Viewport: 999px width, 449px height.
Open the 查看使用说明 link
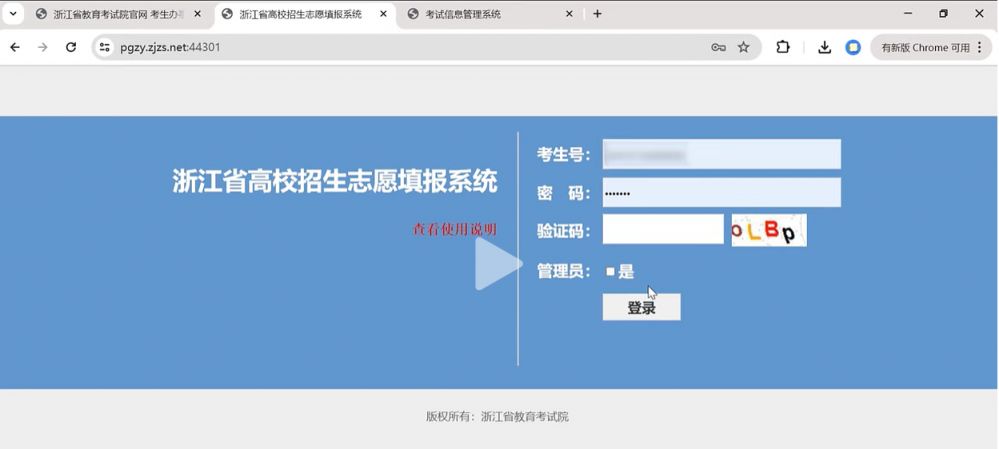(455, 230)
